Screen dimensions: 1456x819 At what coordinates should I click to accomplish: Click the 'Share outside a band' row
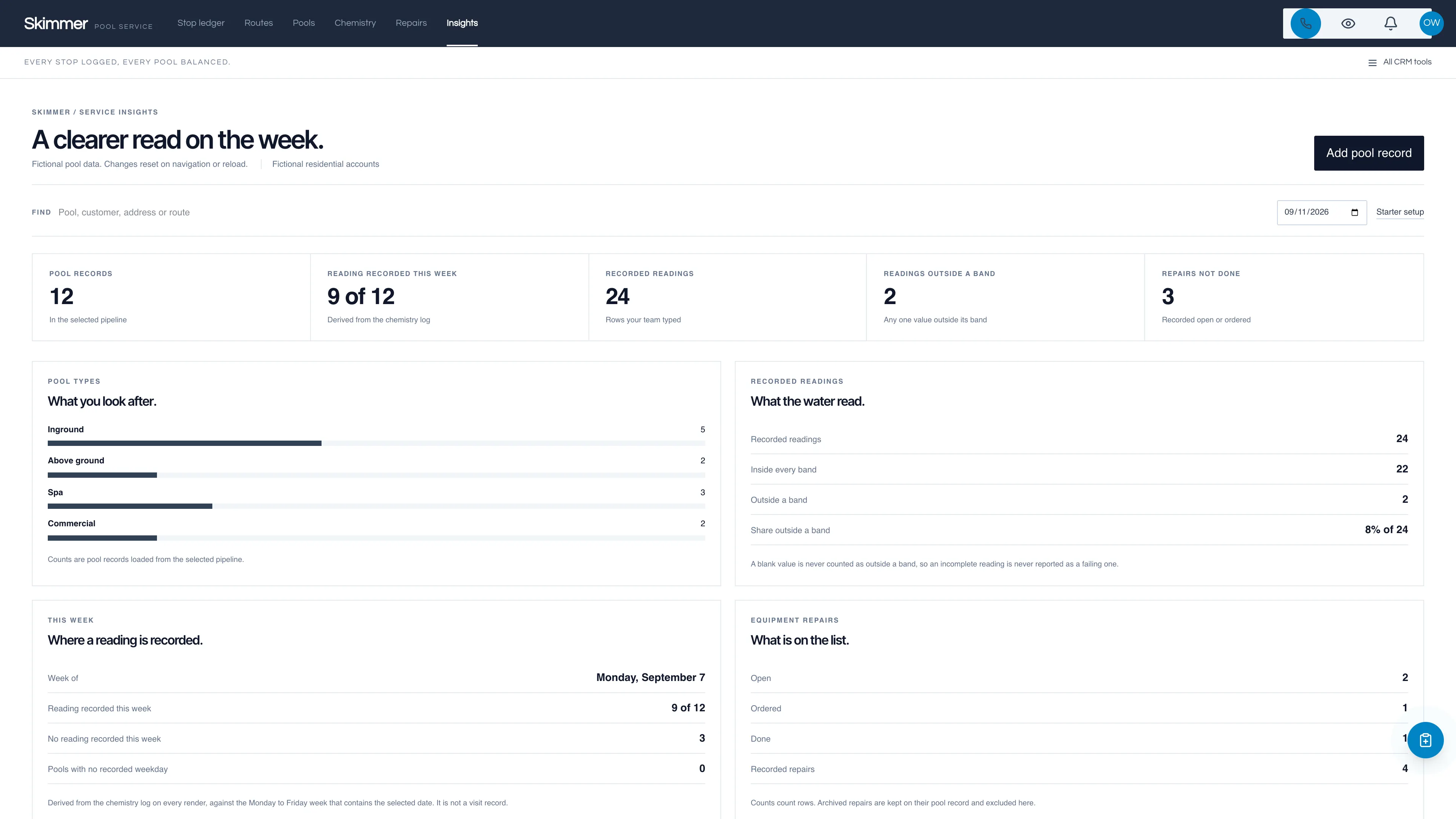pyautogui.click(x=1079, y=530)
